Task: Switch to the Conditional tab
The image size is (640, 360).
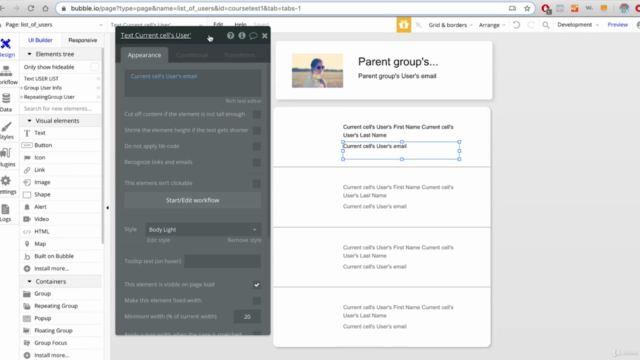Action: pyautogui.click(x=192, y=55)
